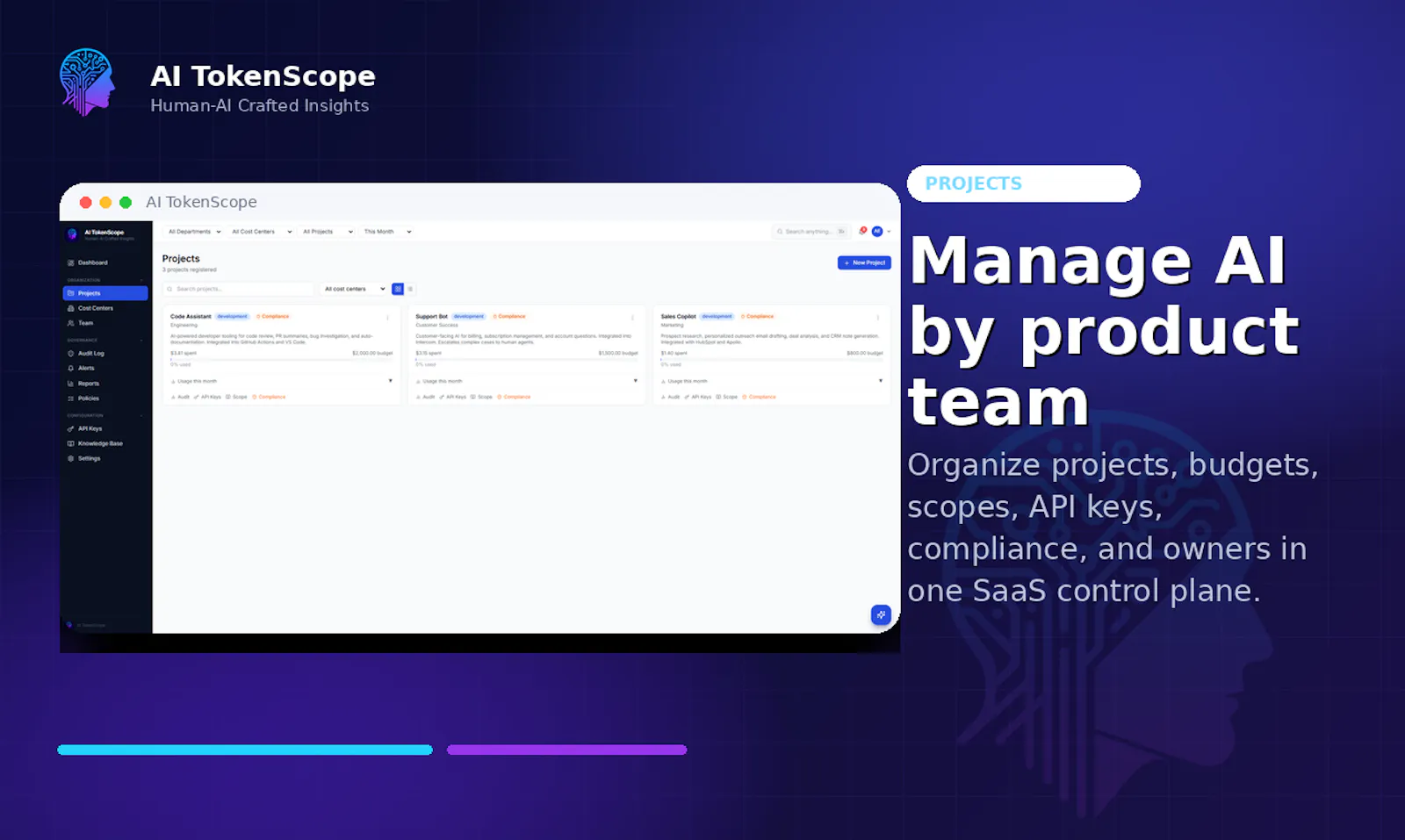The height and width of the screenshot is (840, 1405).
Task: Open API Keys link on Sales Copilot card
Action: tap(697, 397)
